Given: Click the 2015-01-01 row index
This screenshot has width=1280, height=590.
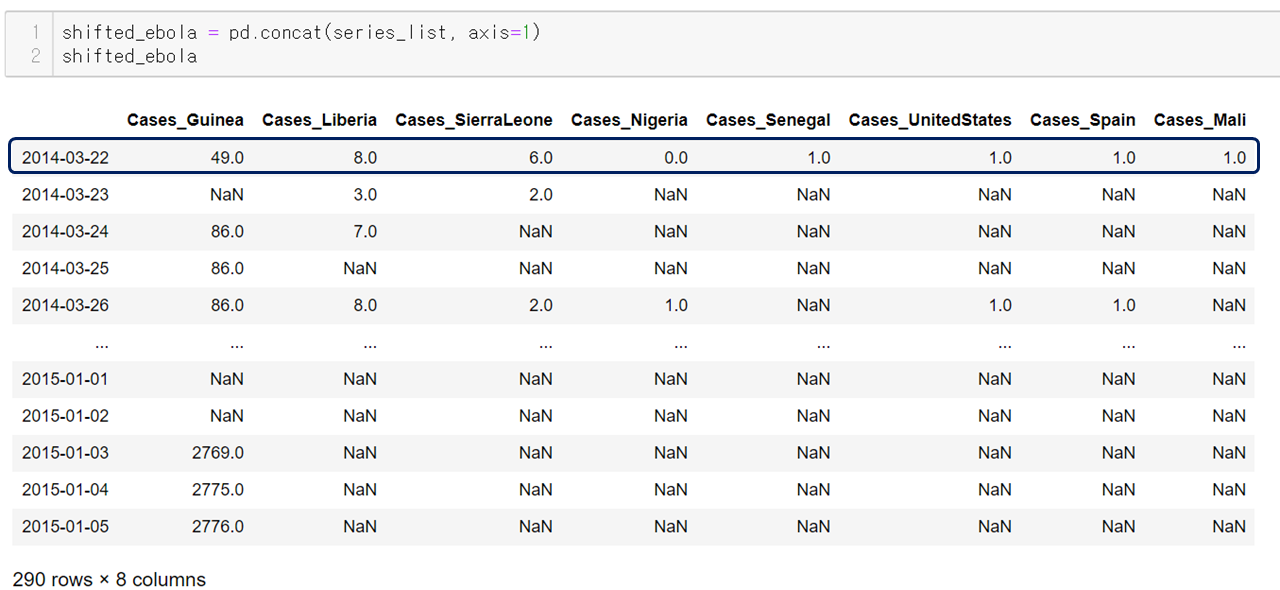Looking at the screenshot, I should point(65,379).
